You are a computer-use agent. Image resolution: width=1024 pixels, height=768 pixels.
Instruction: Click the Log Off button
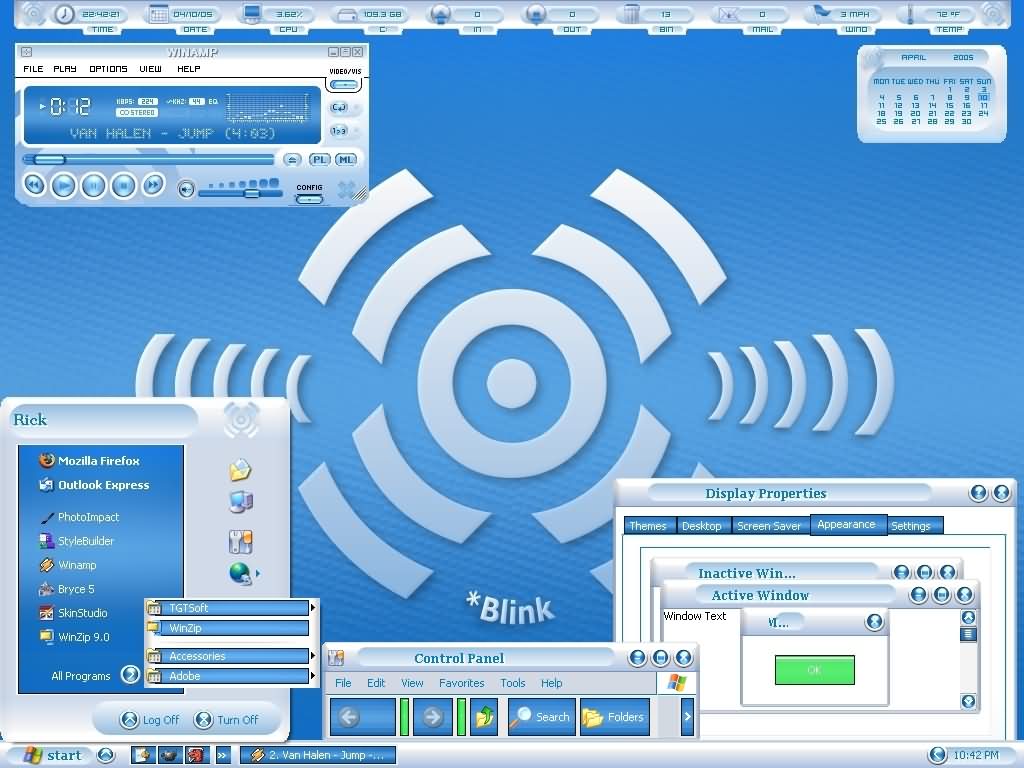click(150, 720)
